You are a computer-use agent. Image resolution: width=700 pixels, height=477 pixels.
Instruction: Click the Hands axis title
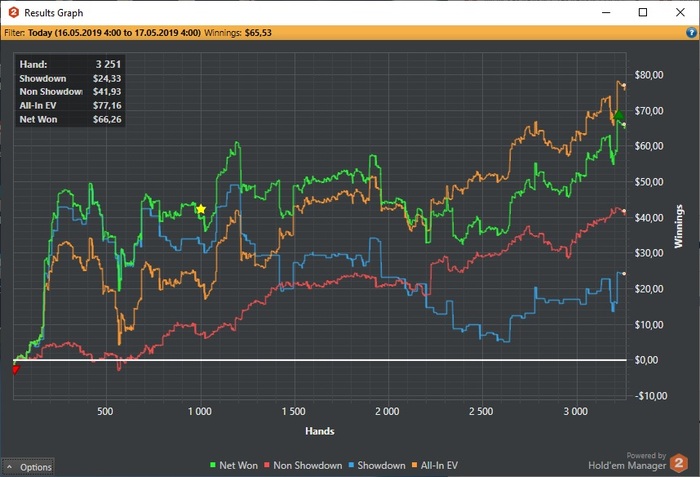click(x=320, y=431)
